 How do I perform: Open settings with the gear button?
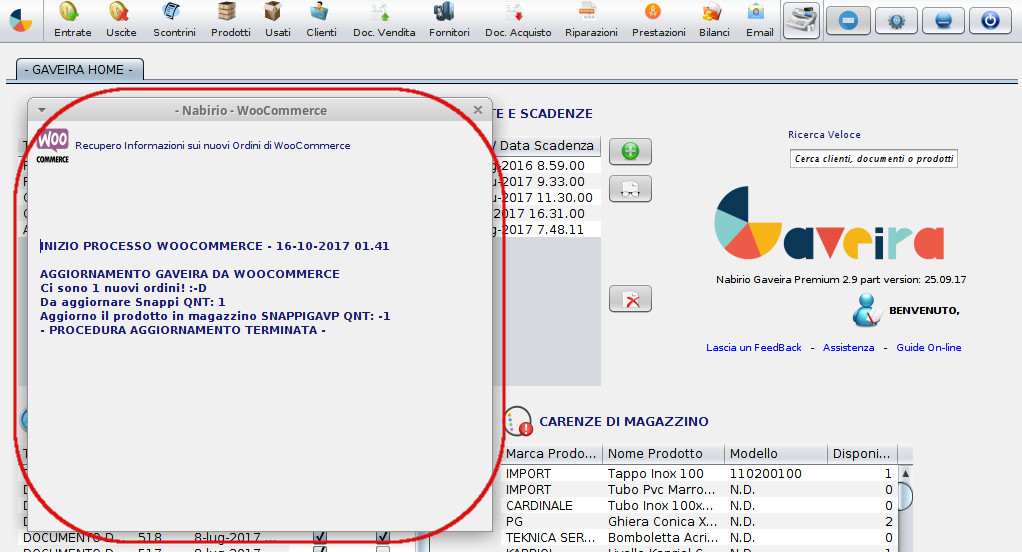(x=896, y=21)
